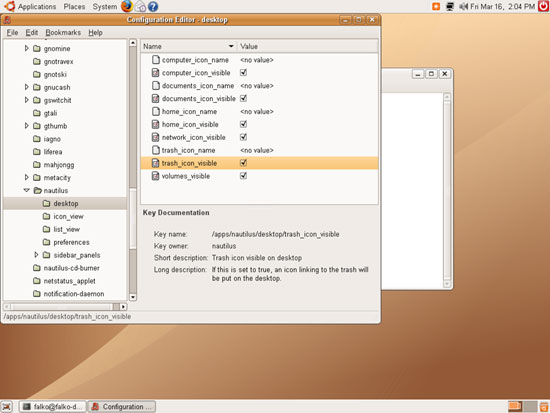Click the Show Desktop icon in bottom panel

tap(7, 407)
